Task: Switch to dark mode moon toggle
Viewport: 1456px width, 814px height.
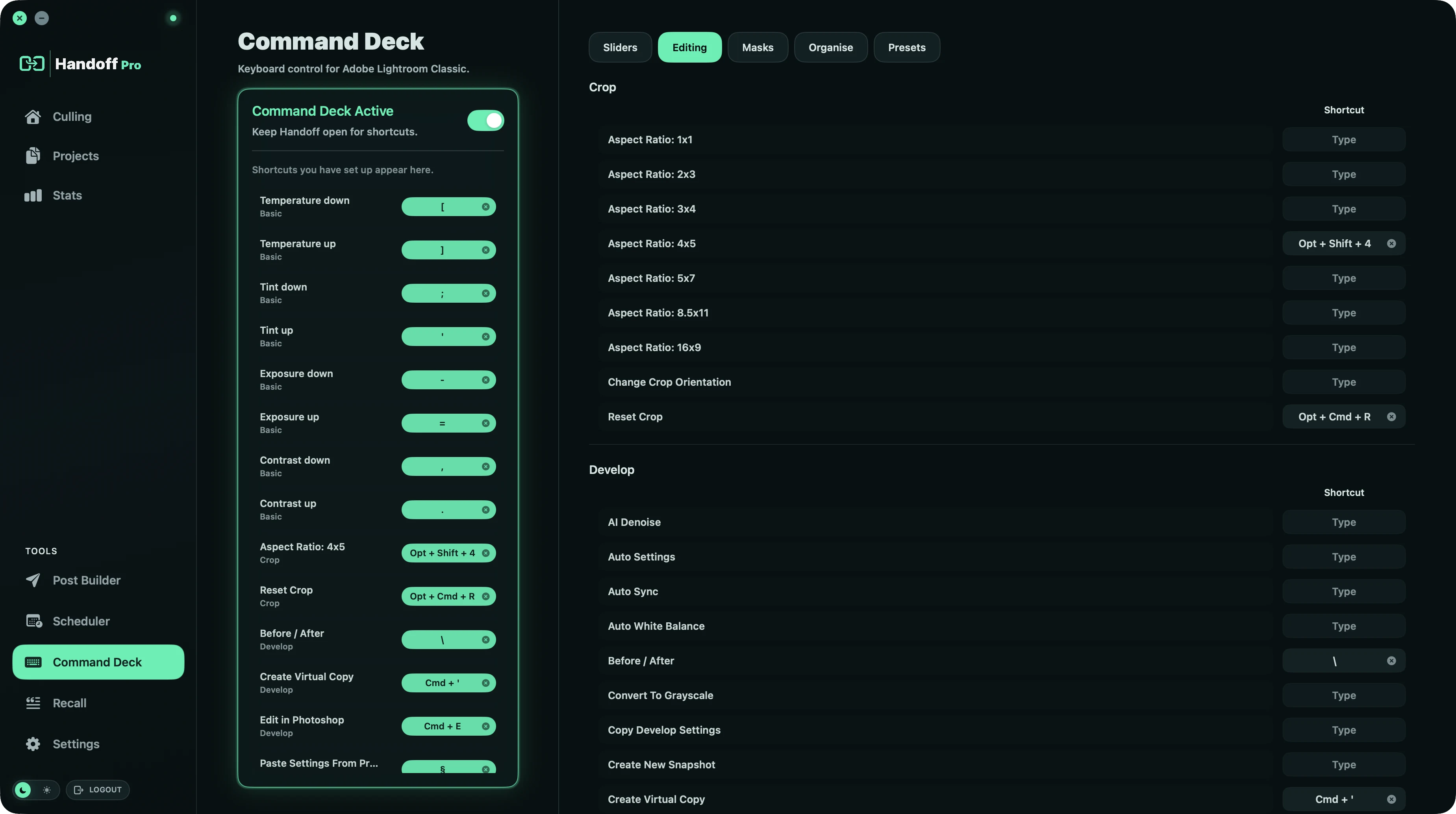Action: pyautogui.click(x=22, y=790)
